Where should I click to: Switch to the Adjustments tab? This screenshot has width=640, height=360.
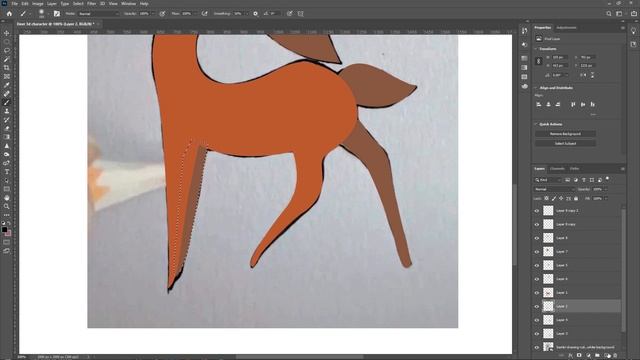[x=567, y=27]
